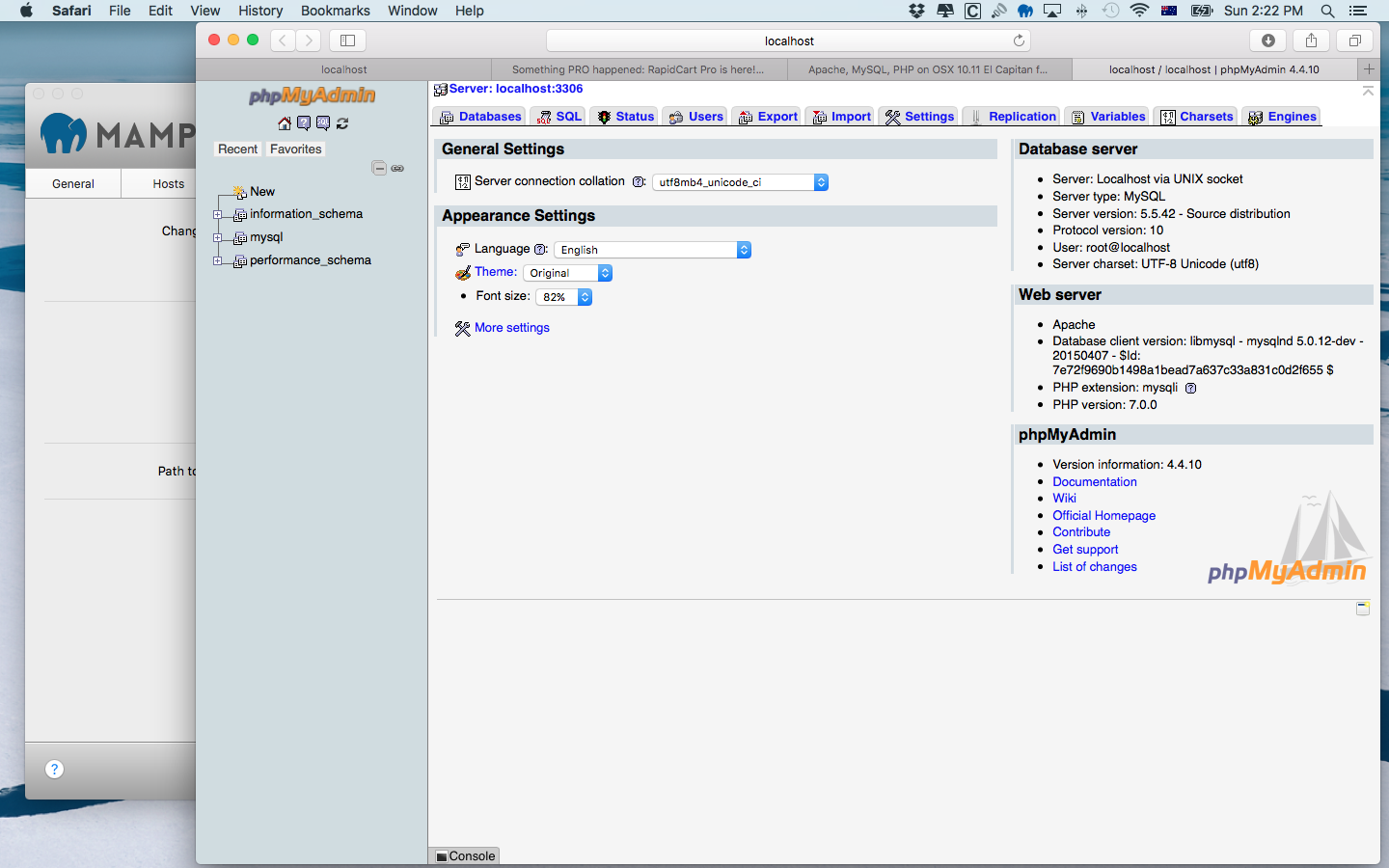1389x868 pixels.
Task: Open the Server connection collation dropdown
Action: [741, 182]
